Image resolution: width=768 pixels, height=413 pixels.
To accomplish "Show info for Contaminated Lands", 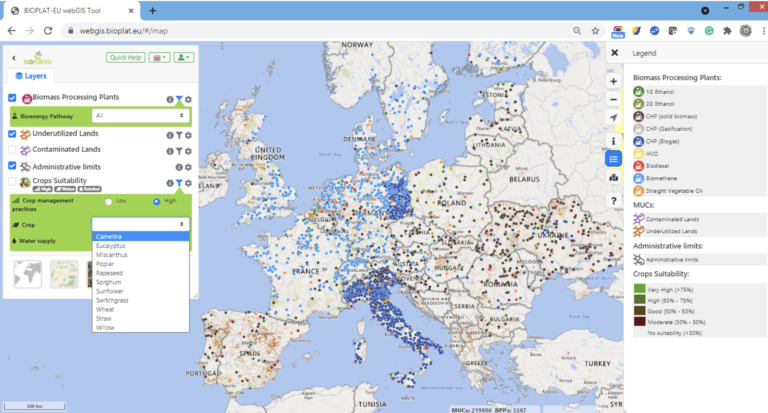I will point(169,151).
